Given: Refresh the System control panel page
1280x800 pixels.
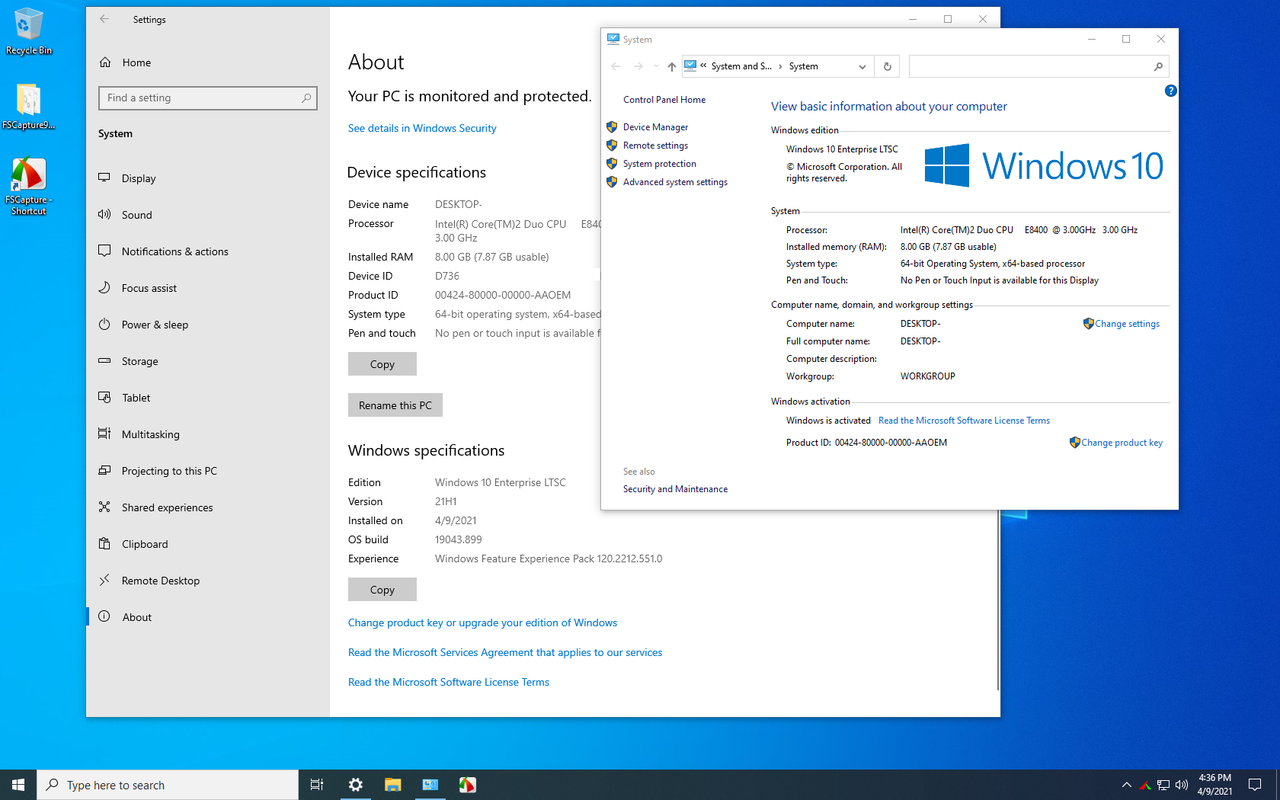Looking at the screenshot, I should pyautogui.click(x=887, y=67).
